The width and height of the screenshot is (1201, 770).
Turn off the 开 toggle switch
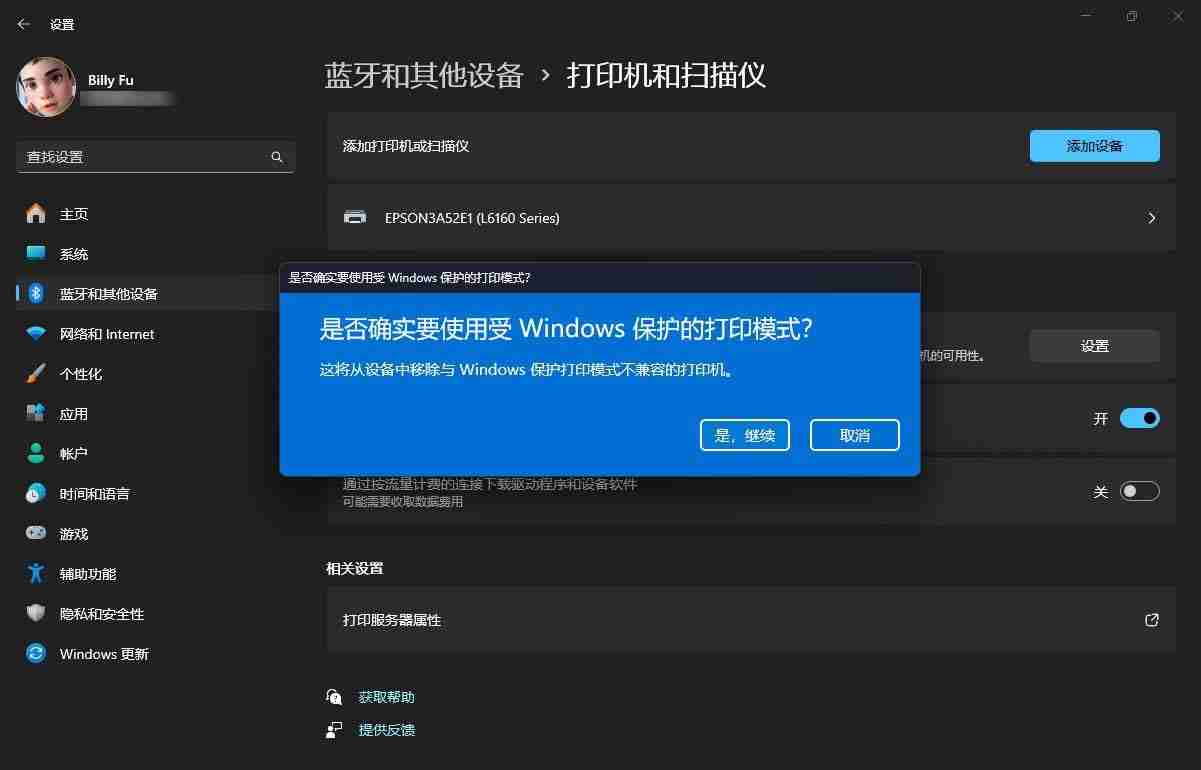pyautogui.click(x=1139, y=418)
